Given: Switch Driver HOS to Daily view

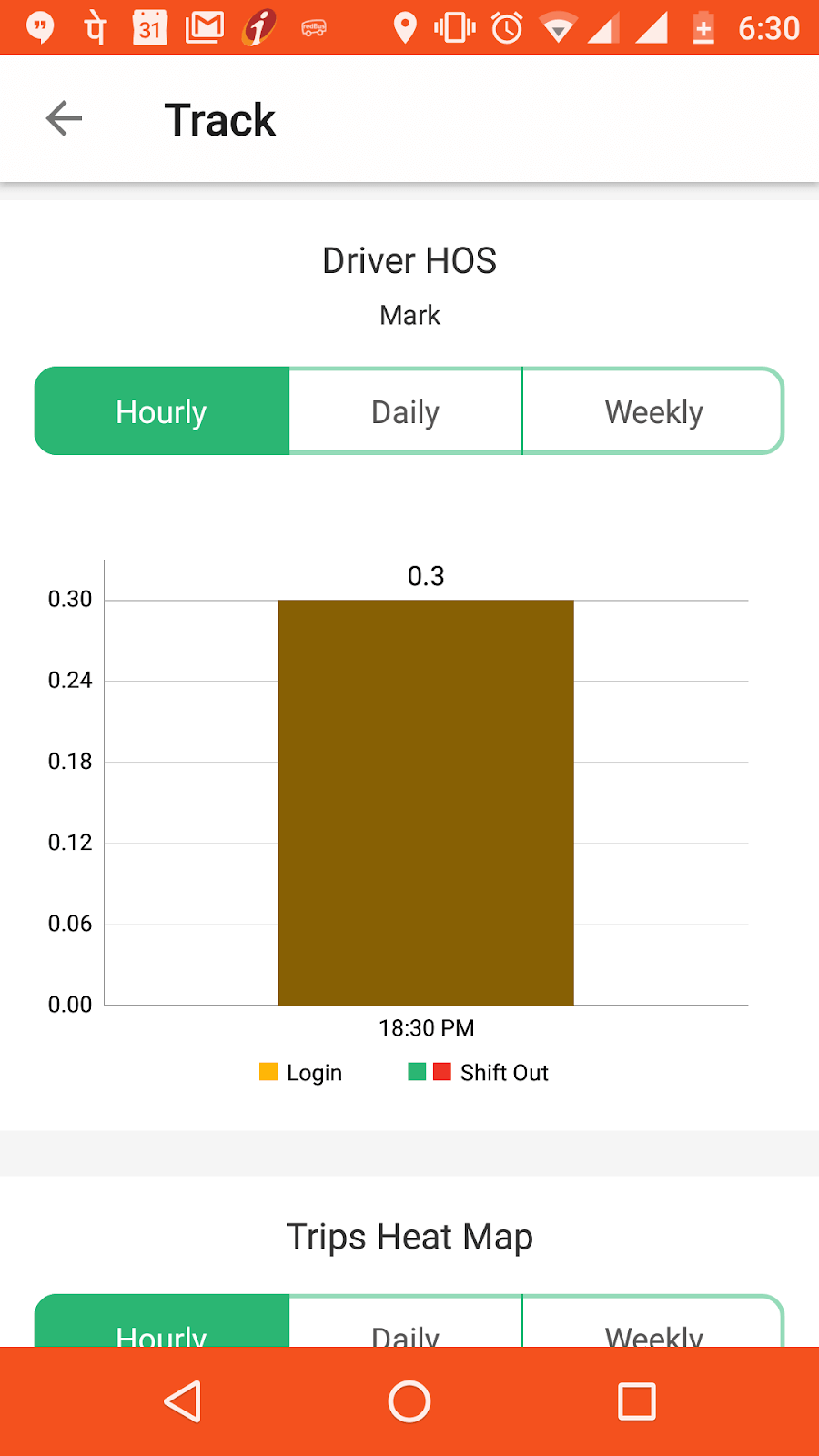Looking at the screenshot, I should tap(406, 411).
